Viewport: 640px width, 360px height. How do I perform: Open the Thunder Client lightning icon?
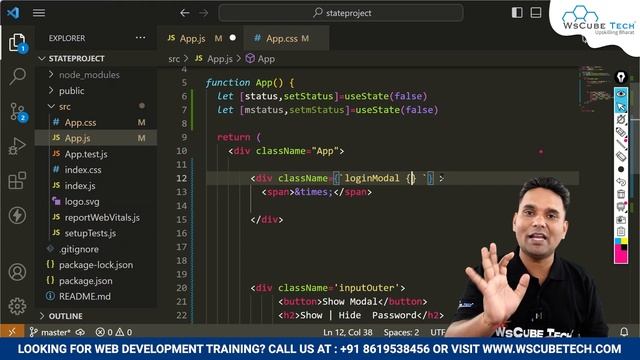[17, 216]
